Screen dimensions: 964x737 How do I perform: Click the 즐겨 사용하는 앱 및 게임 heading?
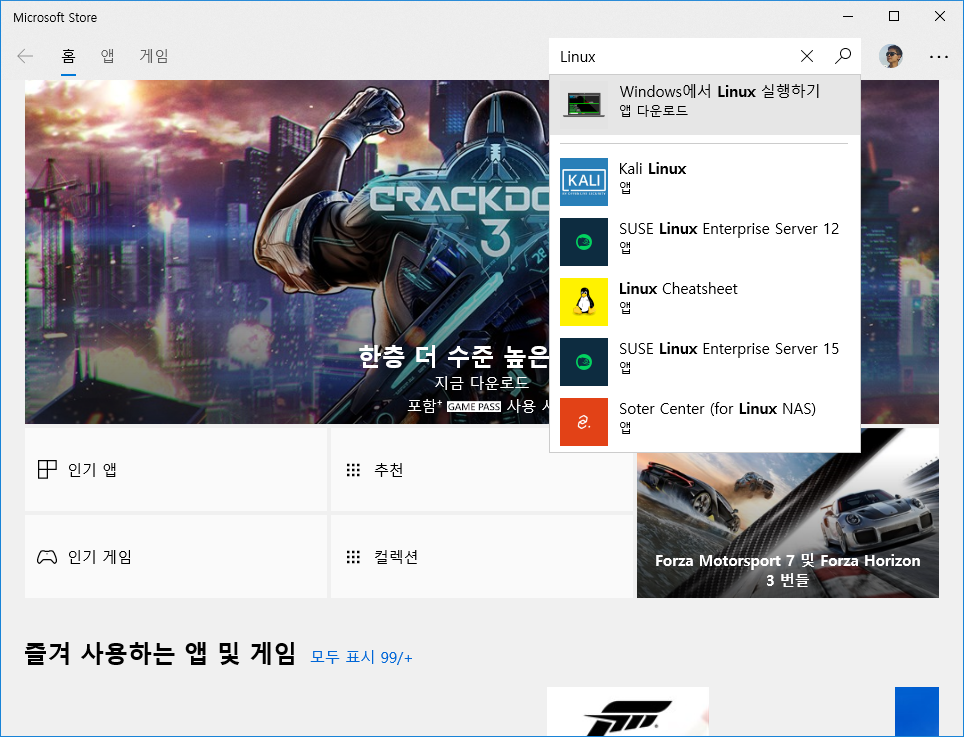click(x=160, y=653)
